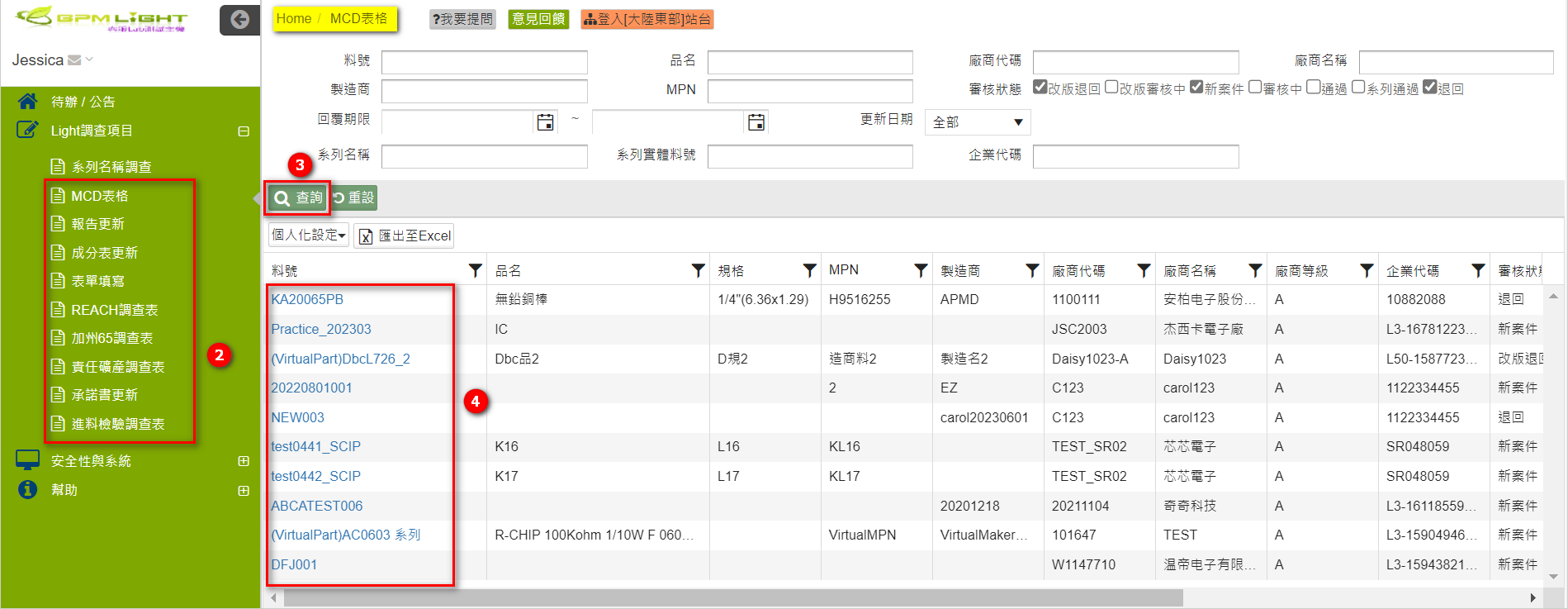Open the first 回覆期限 calendar picker
1568x609 pixels.
coord(546,122)
